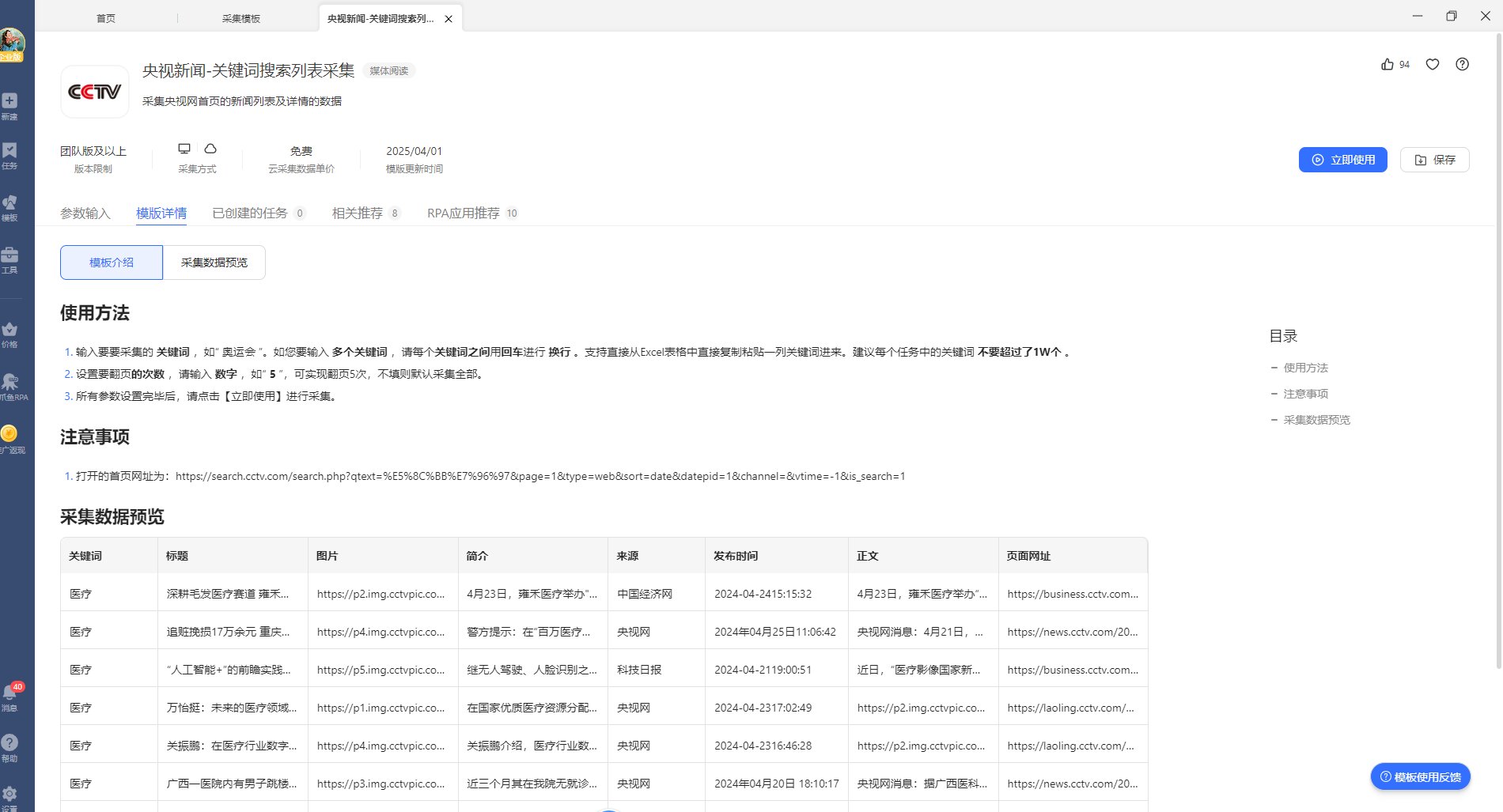The image size is (1503, 812).
Task: Click the 2024年04月20日 18:10:17 cell
Action: tap(776, 784)
